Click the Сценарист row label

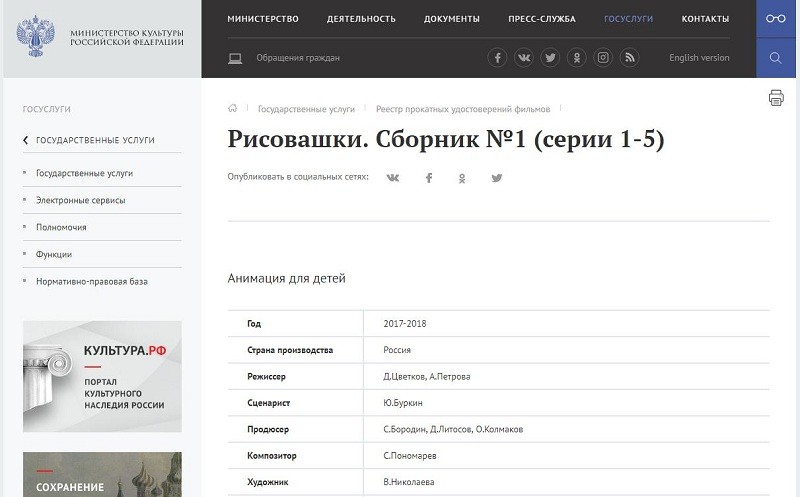268,403
